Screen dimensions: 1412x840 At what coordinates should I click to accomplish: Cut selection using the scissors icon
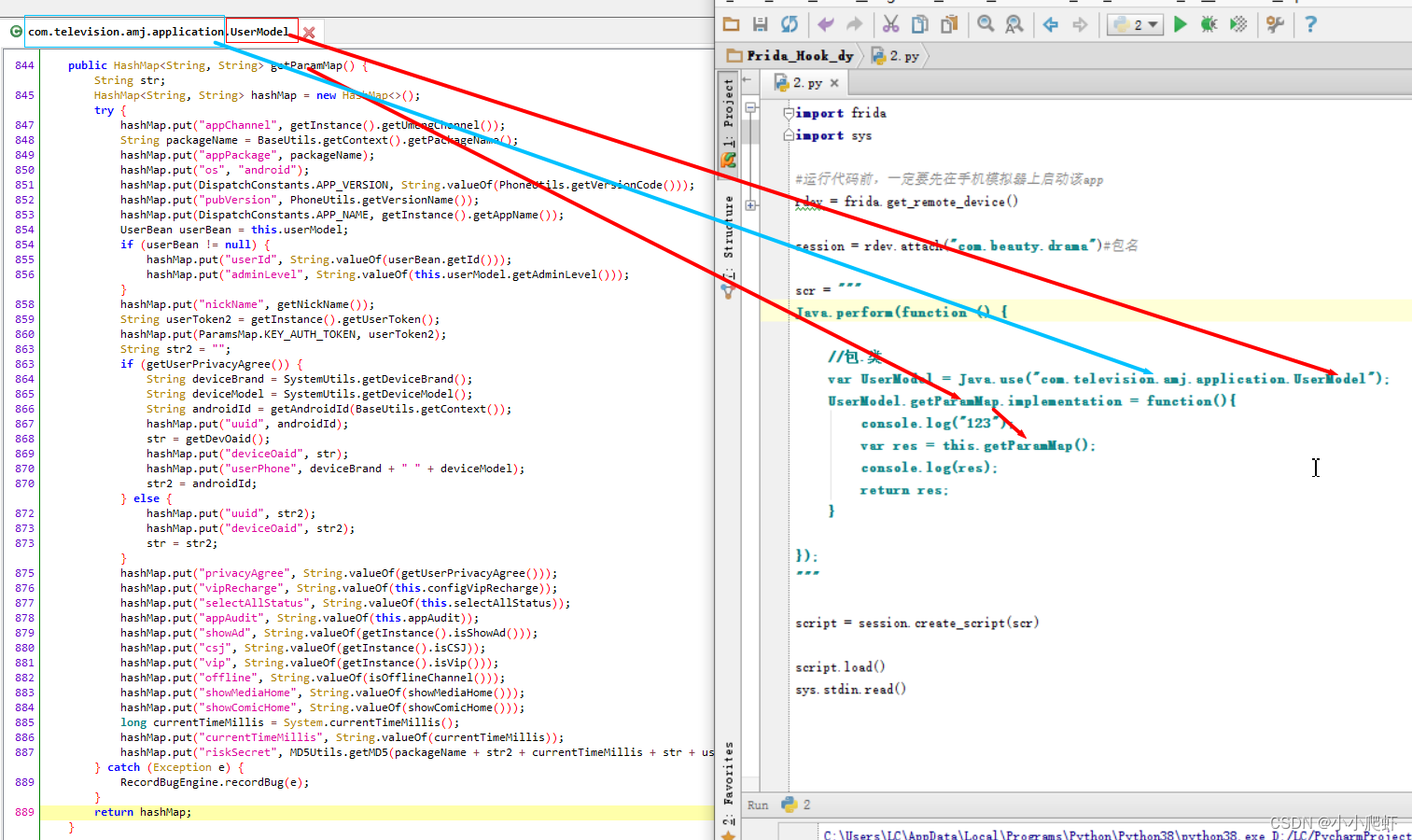tap(891, 24)
